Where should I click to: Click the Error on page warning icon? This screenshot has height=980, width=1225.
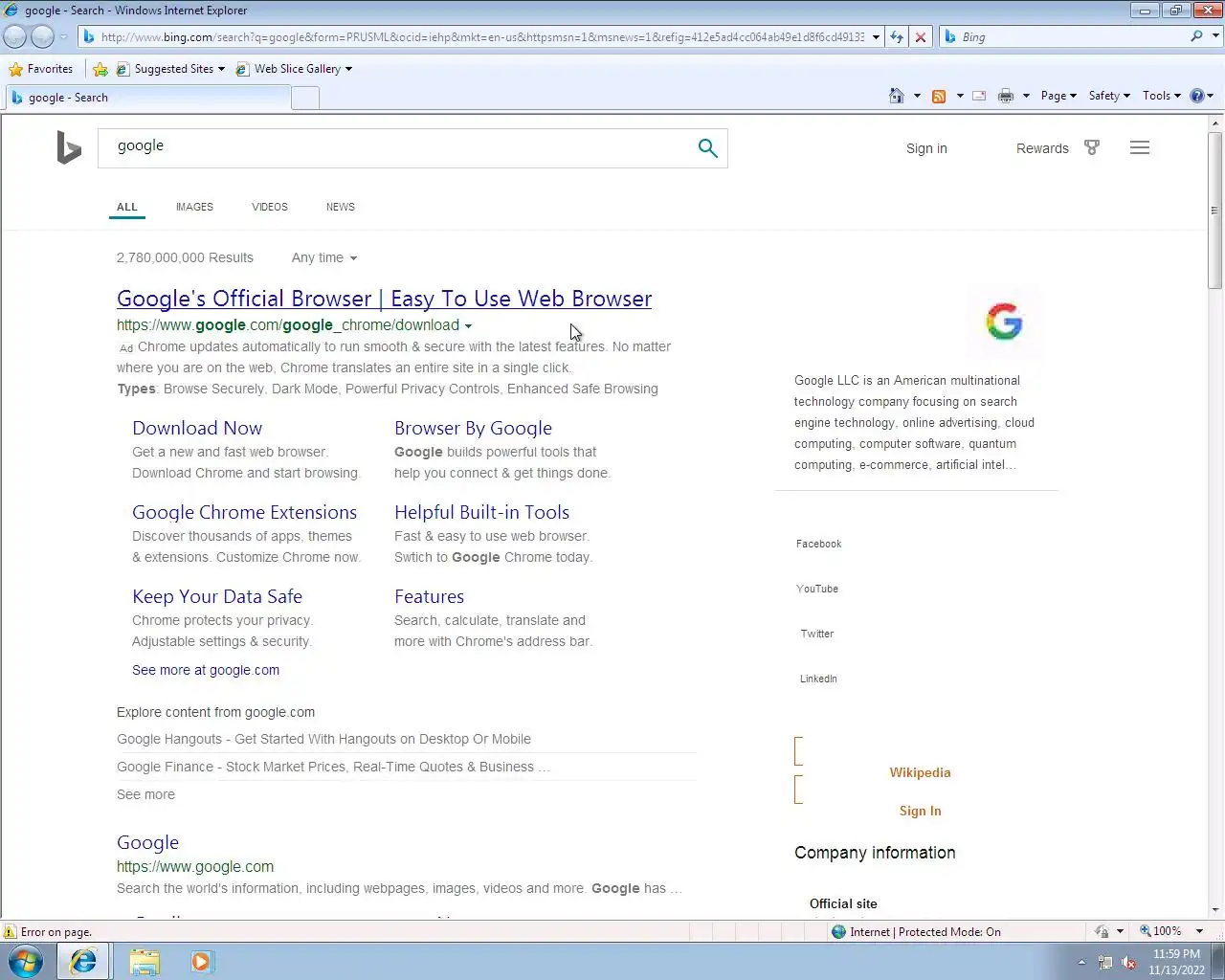10,932
